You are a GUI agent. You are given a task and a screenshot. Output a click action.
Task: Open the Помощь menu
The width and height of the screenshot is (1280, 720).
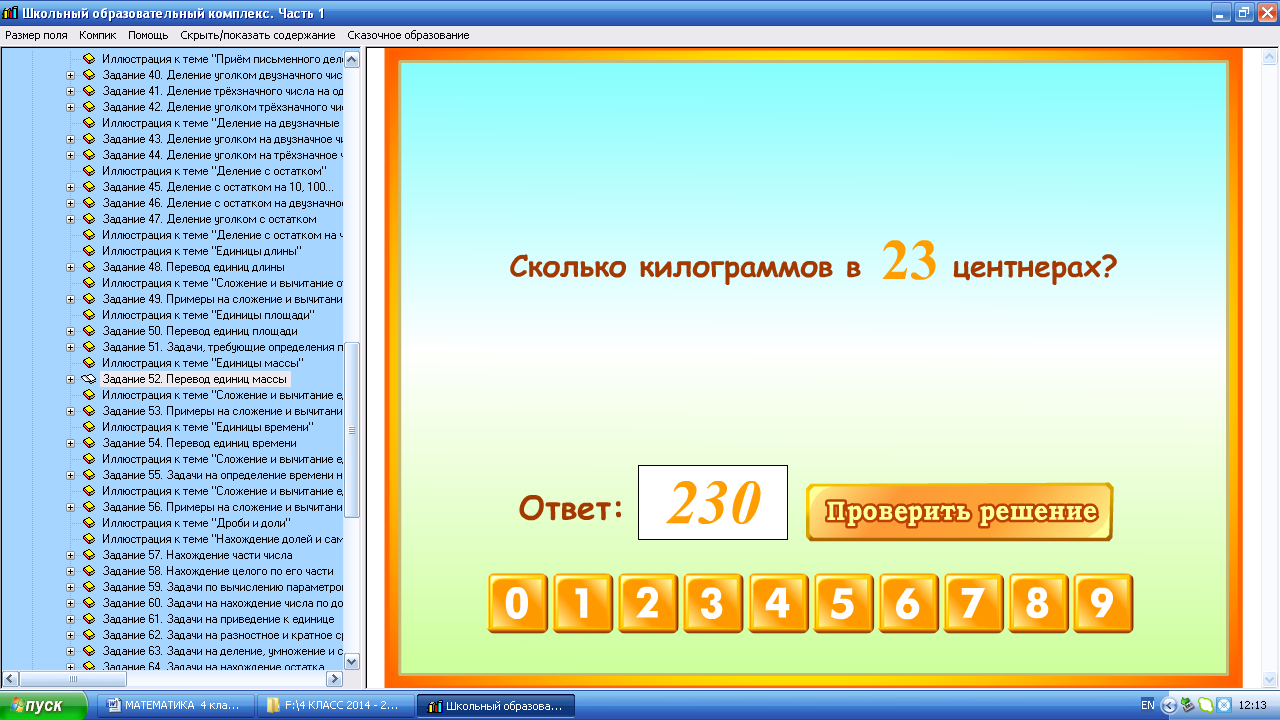click(x=148, y=35)
